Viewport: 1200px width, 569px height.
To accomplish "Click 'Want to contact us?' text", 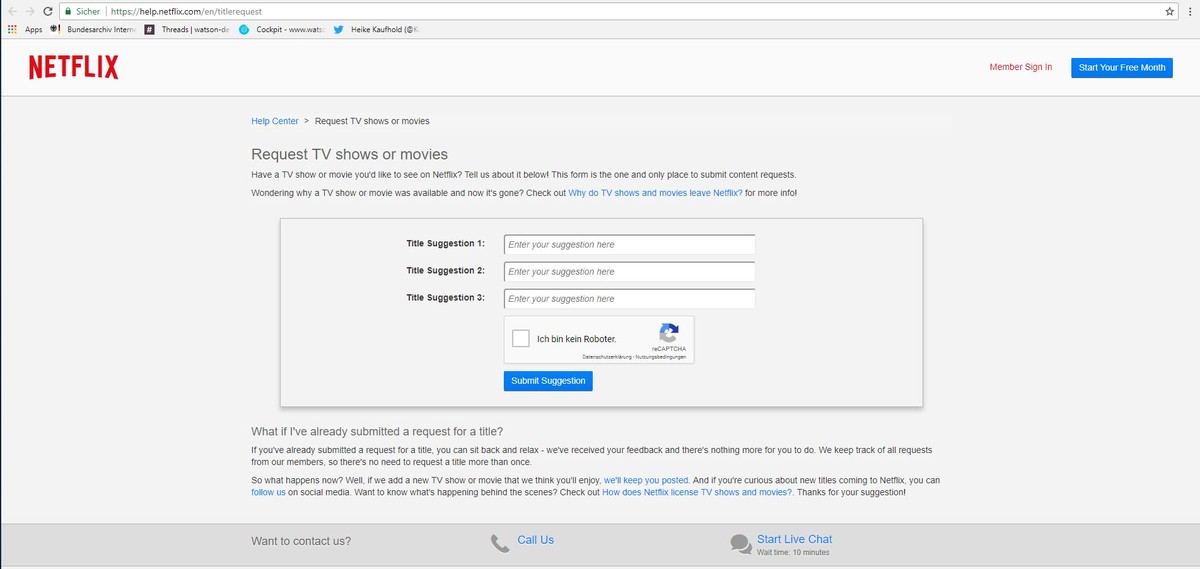I will tap(301, 541).
